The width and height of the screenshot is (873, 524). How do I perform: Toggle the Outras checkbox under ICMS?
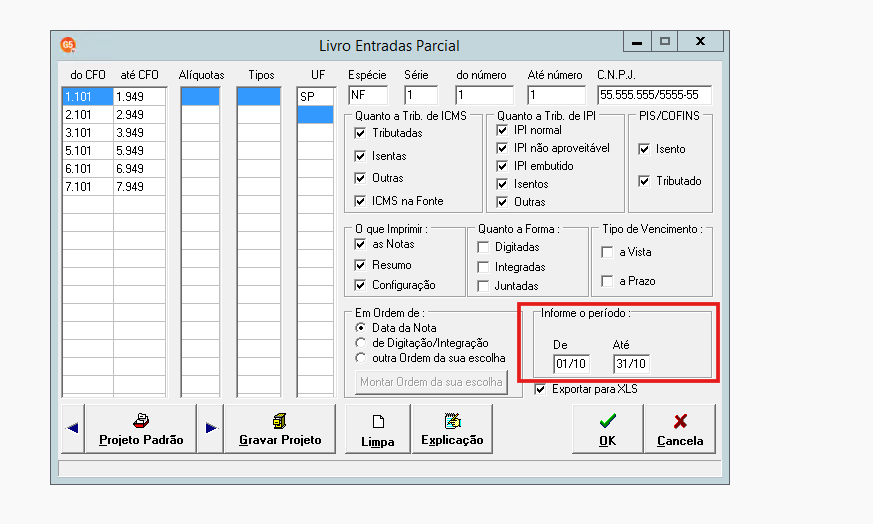(x=360, y=178)
